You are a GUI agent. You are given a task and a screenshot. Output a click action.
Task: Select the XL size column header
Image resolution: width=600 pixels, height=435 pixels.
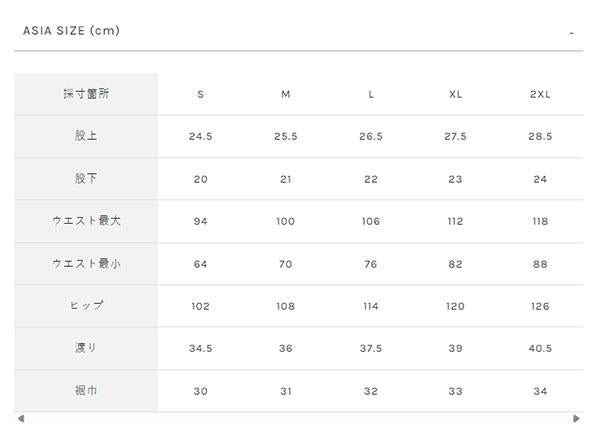click(x=456, y=94)
